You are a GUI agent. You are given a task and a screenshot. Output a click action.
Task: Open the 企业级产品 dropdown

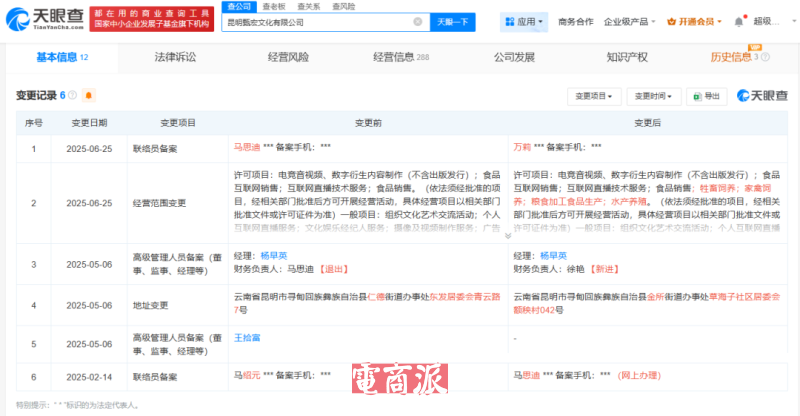[x=629, y=22]
